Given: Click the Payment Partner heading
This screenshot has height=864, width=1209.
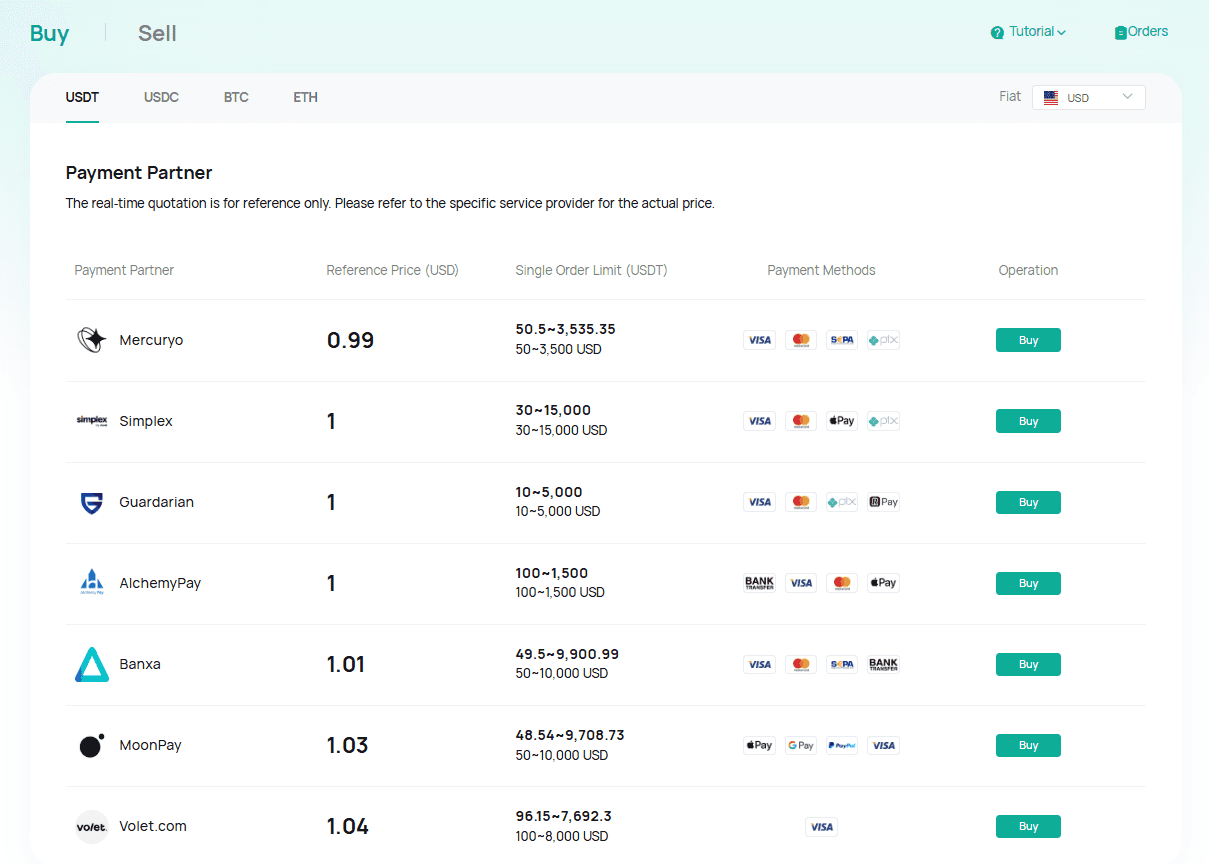Looking at the screenshot, I should (x=139, y=173).
